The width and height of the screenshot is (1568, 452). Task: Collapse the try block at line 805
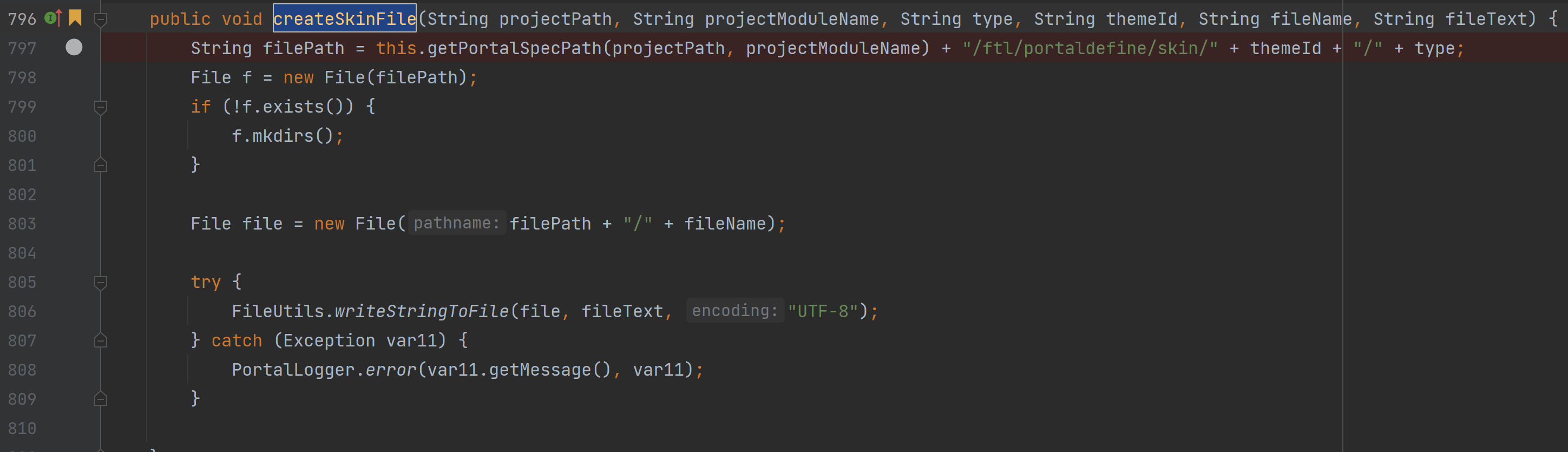[101, 283]
